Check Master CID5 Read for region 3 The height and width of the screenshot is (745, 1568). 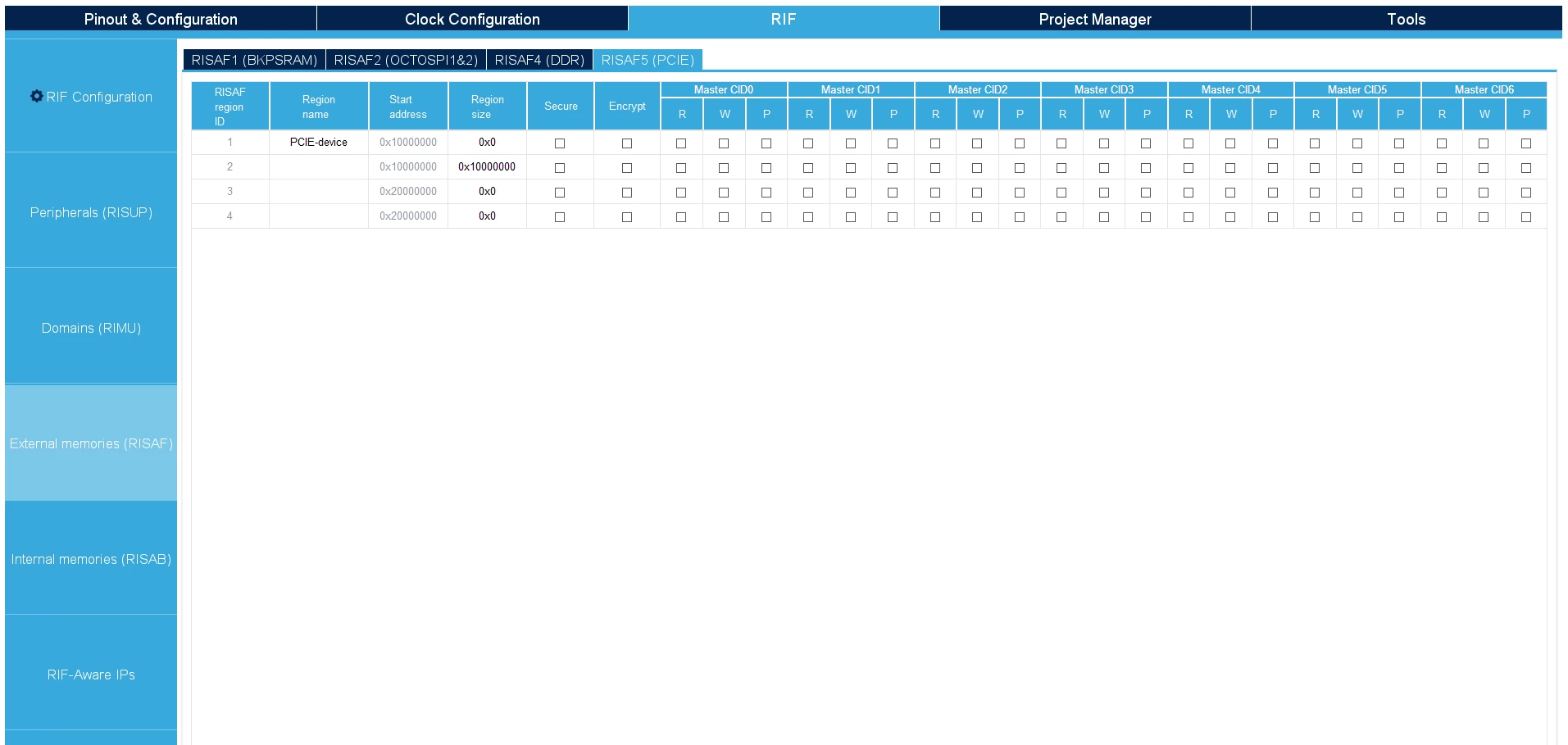(1315, 193)
